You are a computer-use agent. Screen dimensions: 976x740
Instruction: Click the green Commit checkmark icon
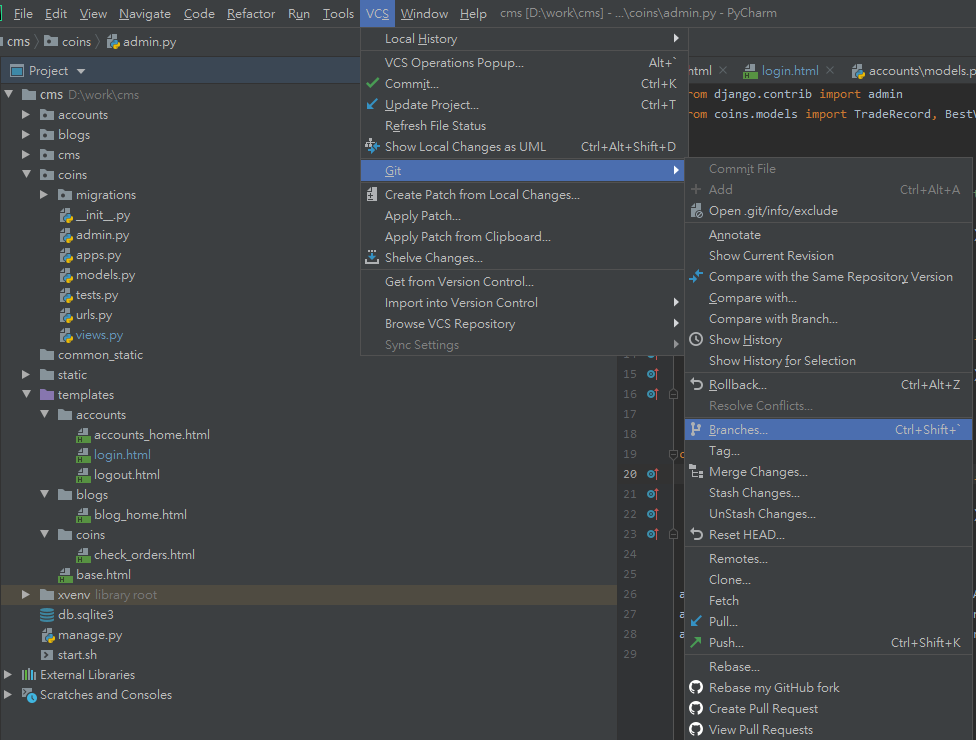point(372,83)
